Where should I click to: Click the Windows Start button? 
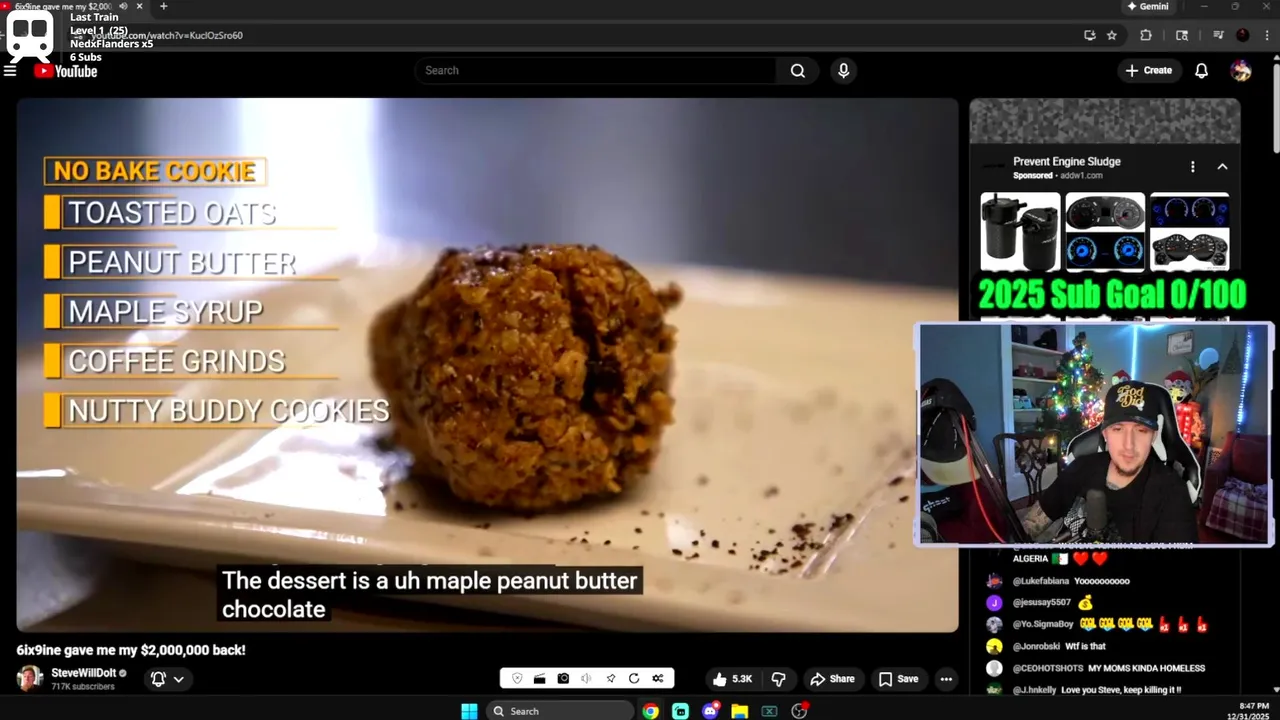tap(469, 711)
